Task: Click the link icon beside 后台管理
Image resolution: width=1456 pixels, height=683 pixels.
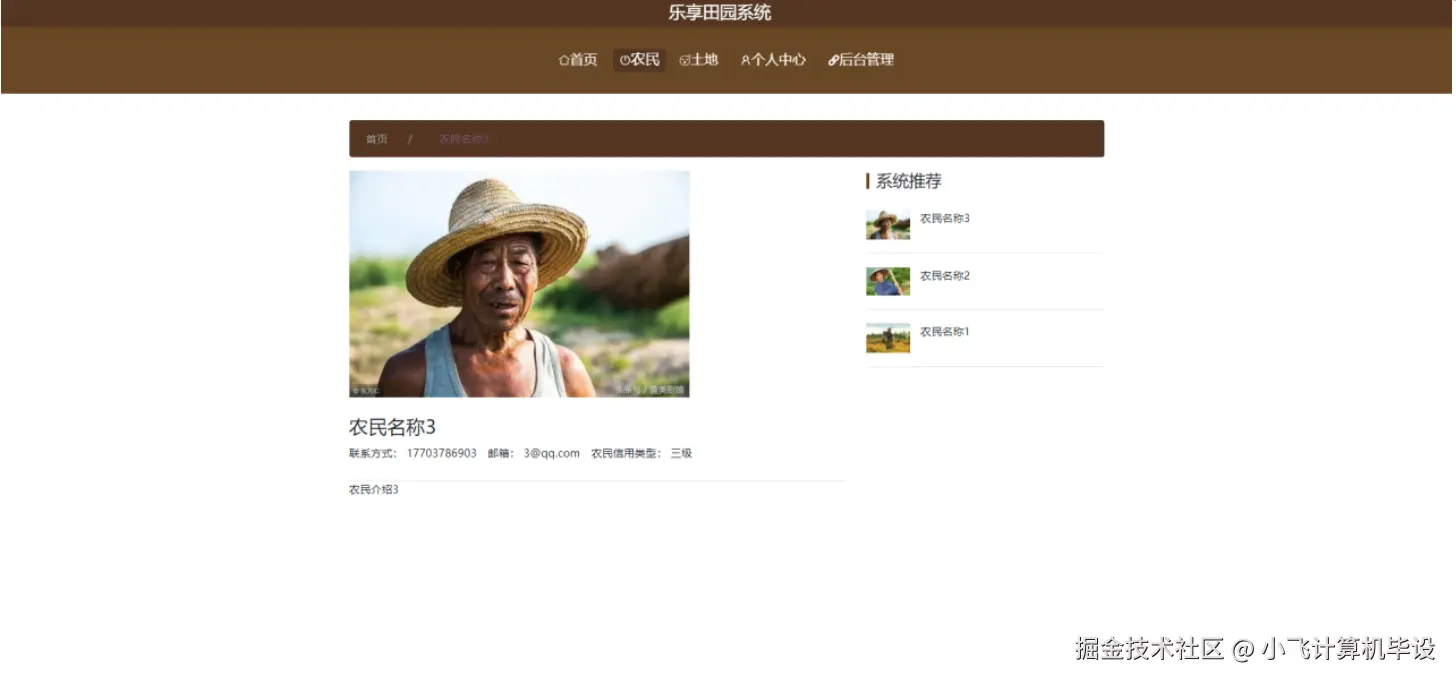Action: click(833, 60)
